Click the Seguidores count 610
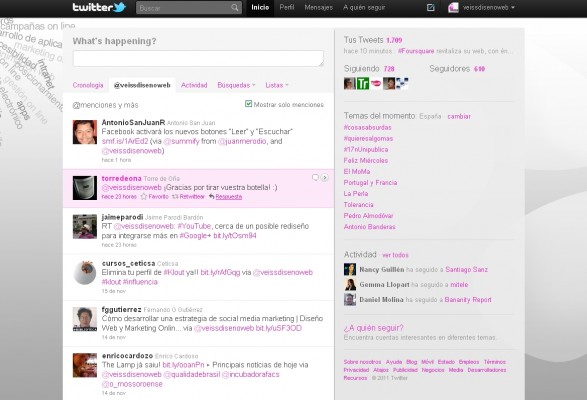Screen dimensions: 587x400 click(x=479, y=69)
